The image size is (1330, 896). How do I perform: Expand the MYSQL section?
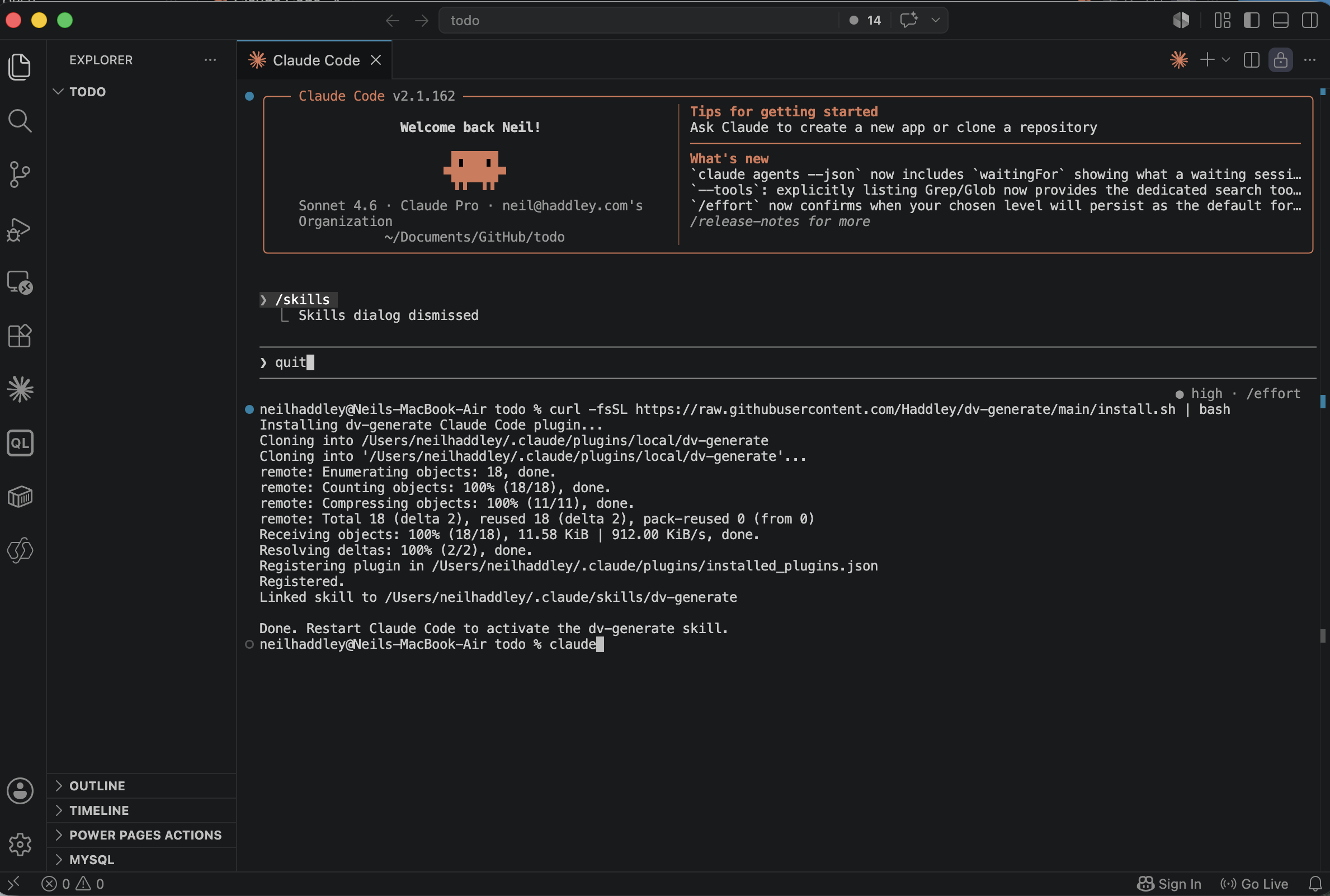(x=142, y=860)
